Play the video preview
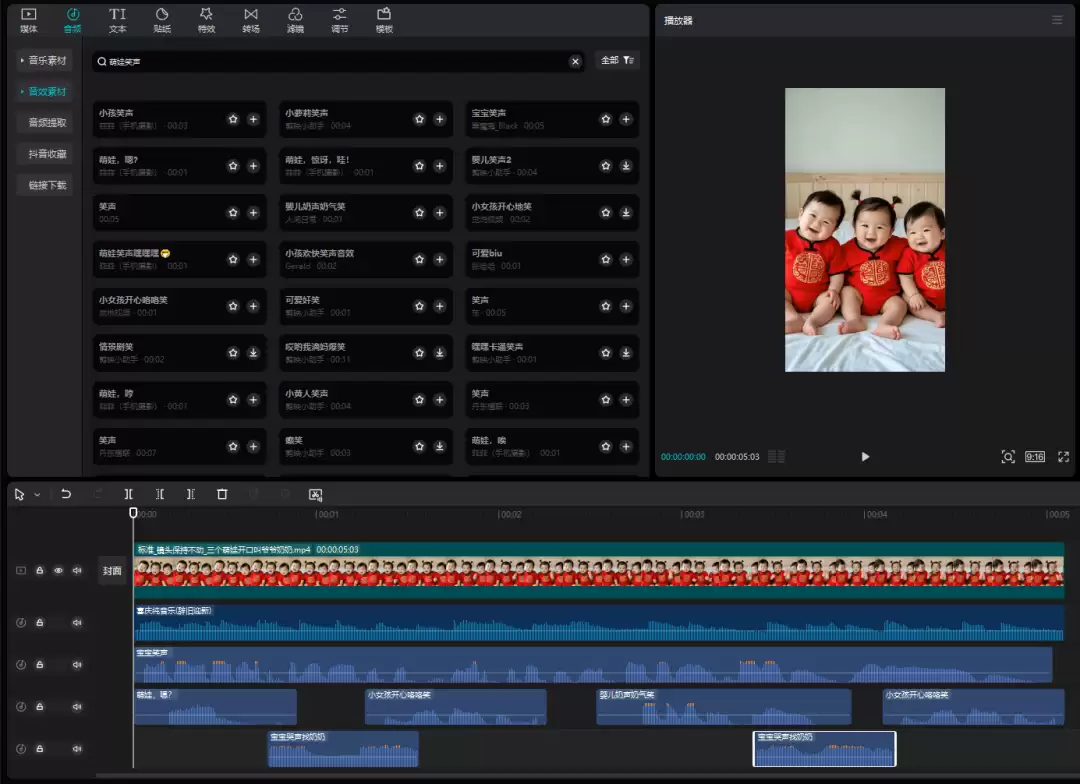1080x784 pixels. point(865,457)
